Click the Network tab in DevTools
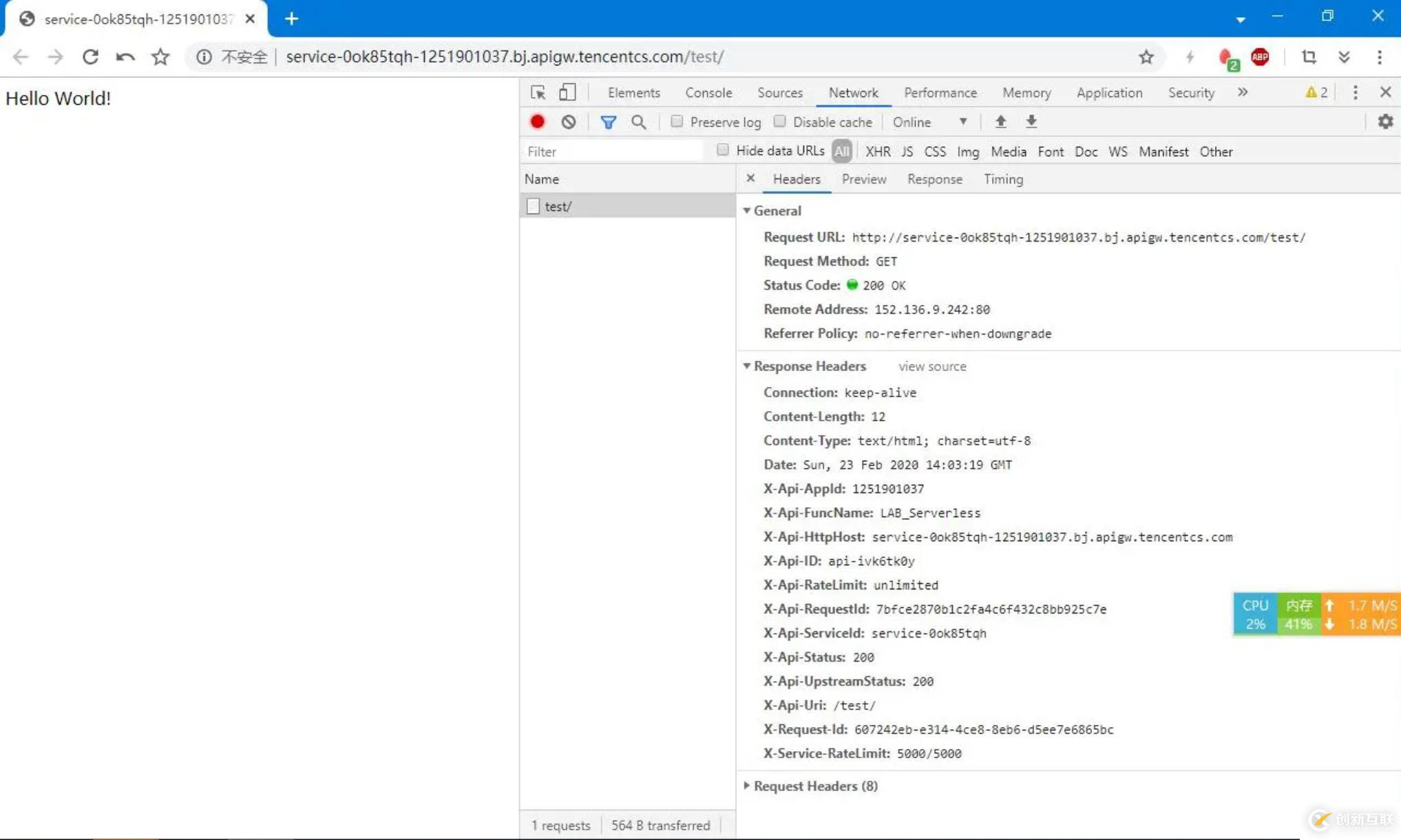1401x840 pixels. [852, 92]
